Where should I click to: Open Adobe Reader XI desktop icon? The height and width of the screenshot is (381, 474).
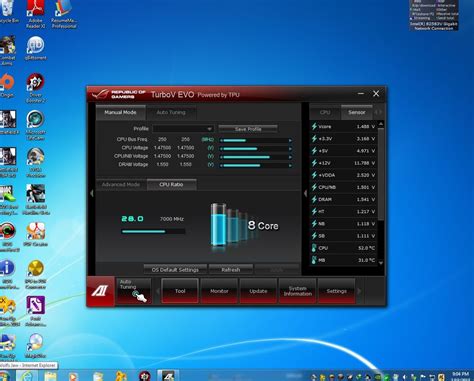36,14
